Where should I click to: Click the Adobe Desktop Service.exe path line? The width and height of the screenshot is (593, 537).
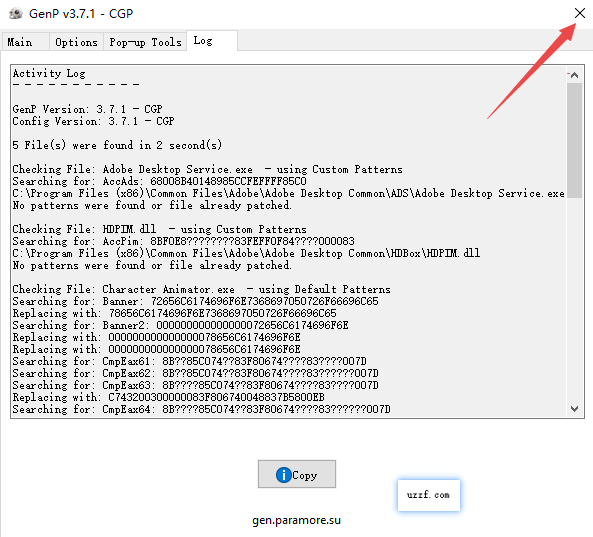(289, 193)
